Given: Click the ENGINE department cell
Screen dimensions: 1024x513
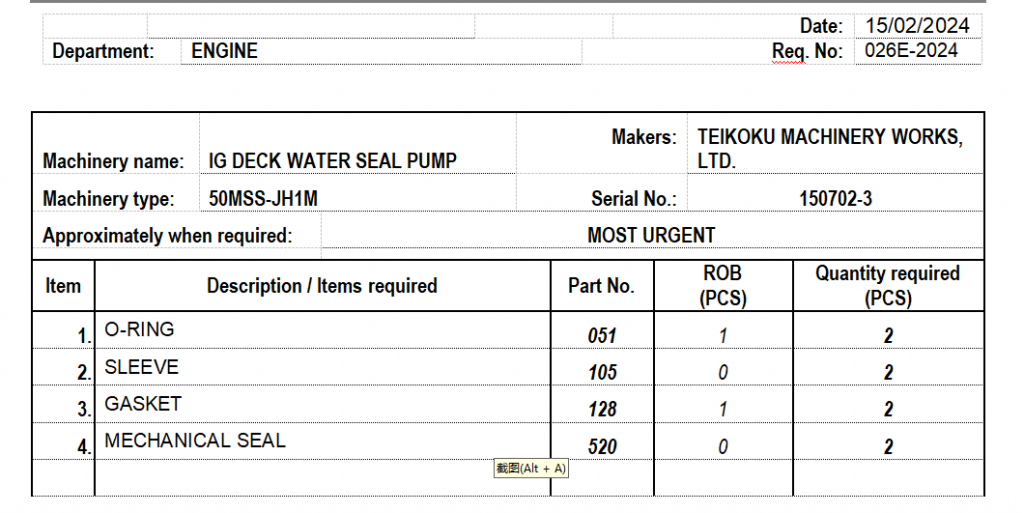Looking at the screenshot, I should tap(225, 51).
